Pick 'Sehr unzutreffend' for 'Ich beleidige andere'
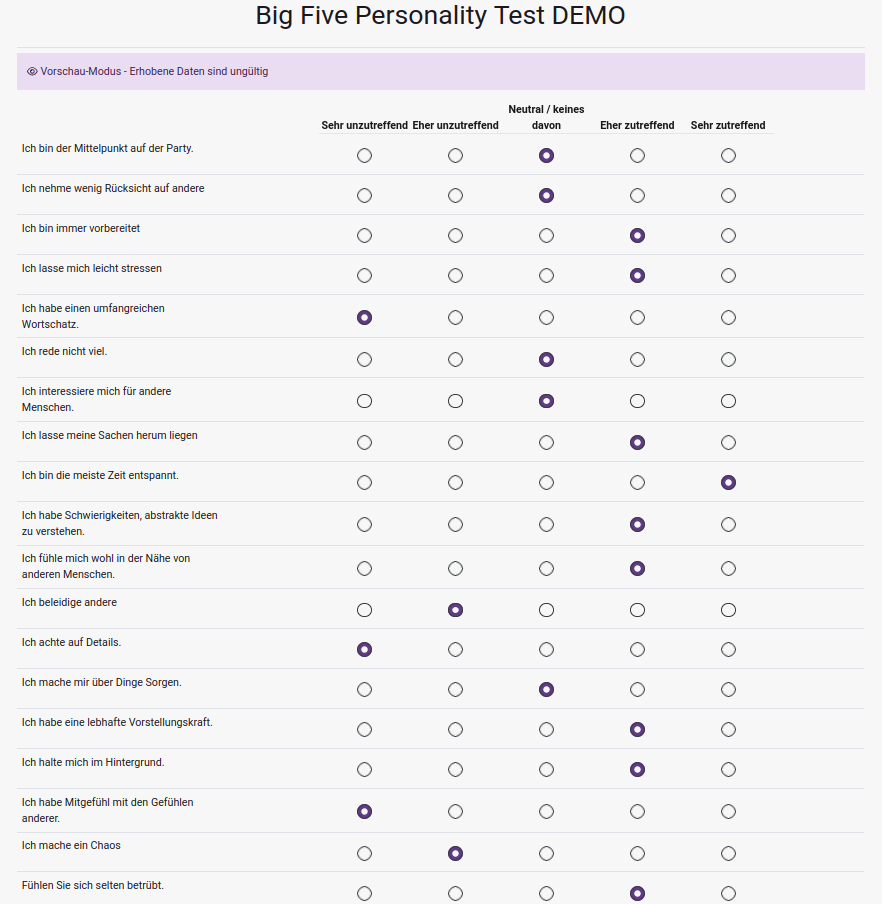 pos(364,610)
